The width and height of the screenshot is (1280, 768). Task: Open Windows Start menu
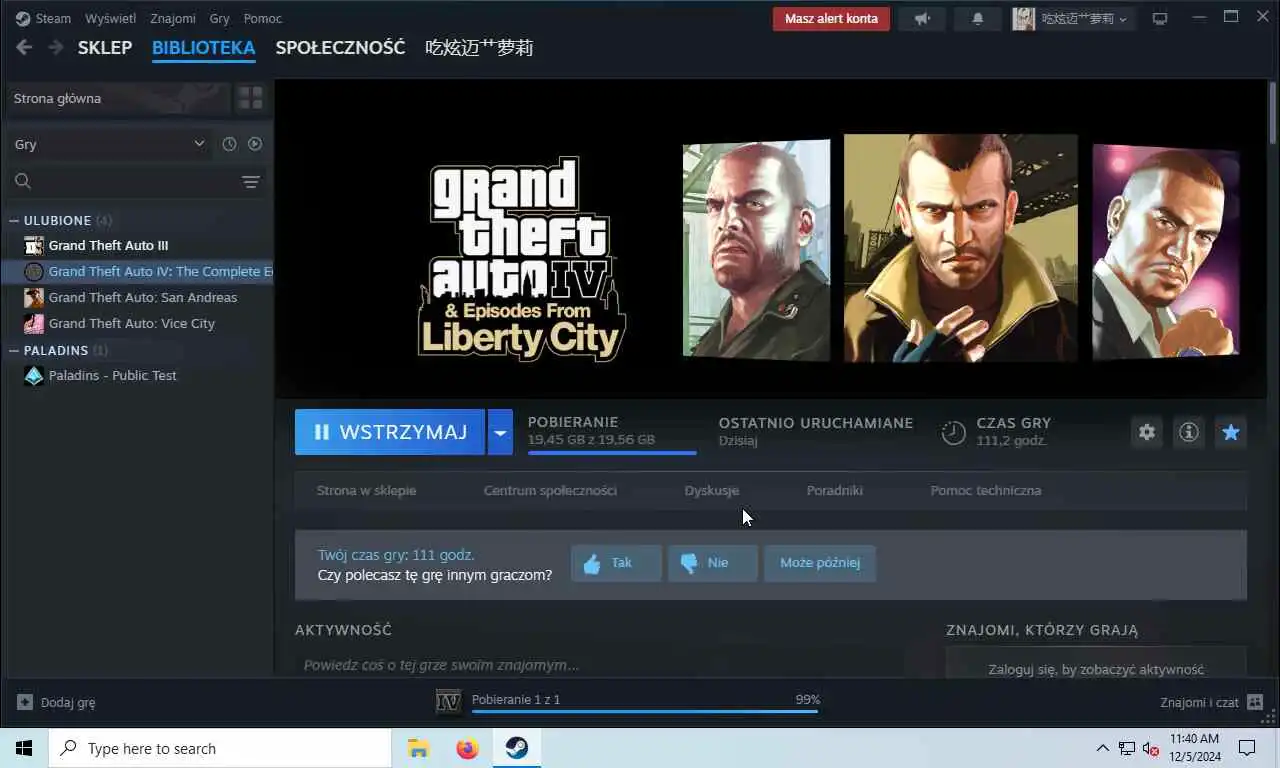(24, 748)
